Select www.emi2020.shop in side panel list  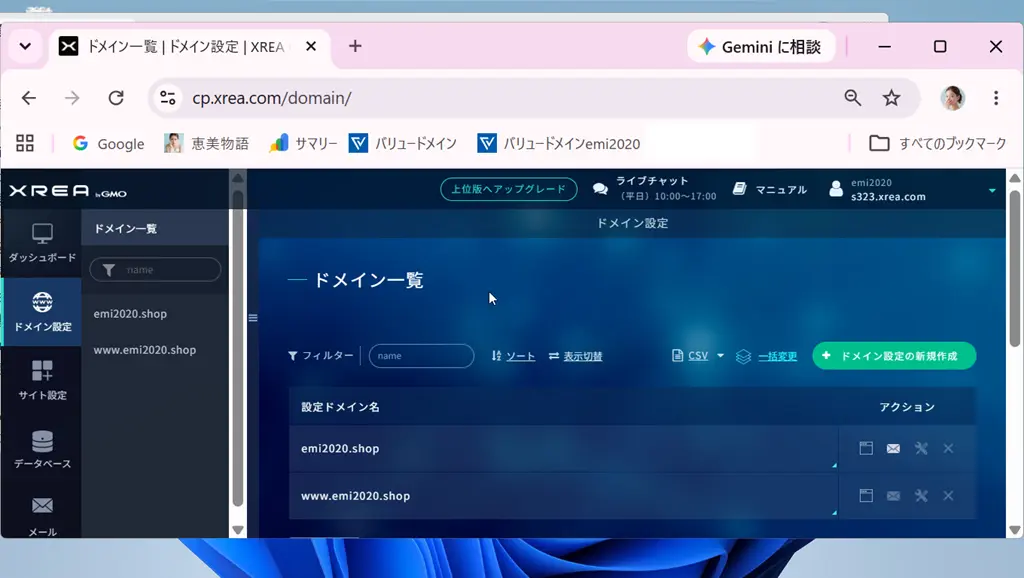(x=144, y=350)
